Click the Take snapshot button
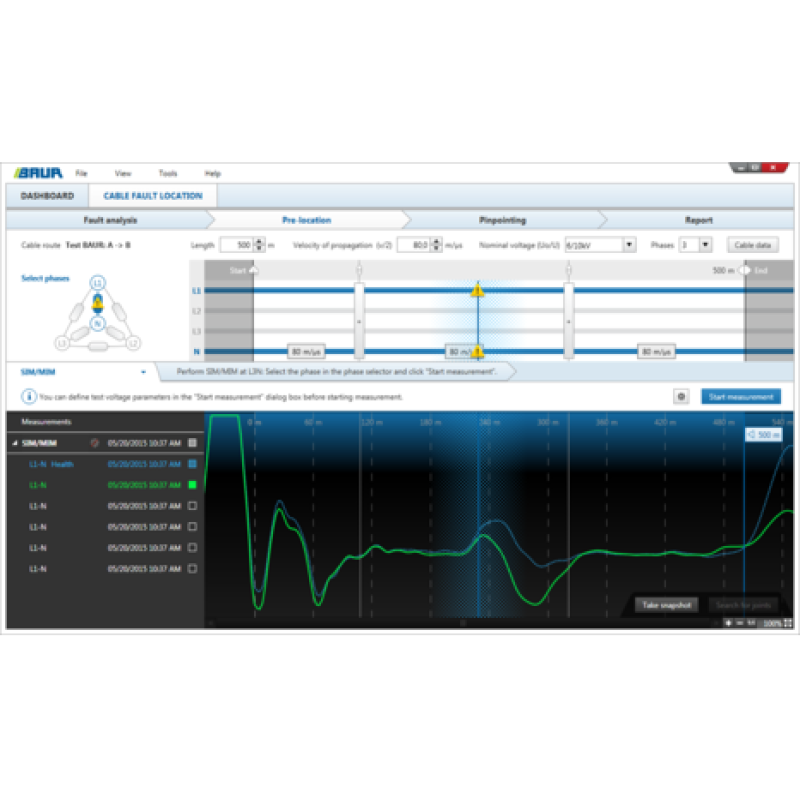 click(x=666, y=605)
